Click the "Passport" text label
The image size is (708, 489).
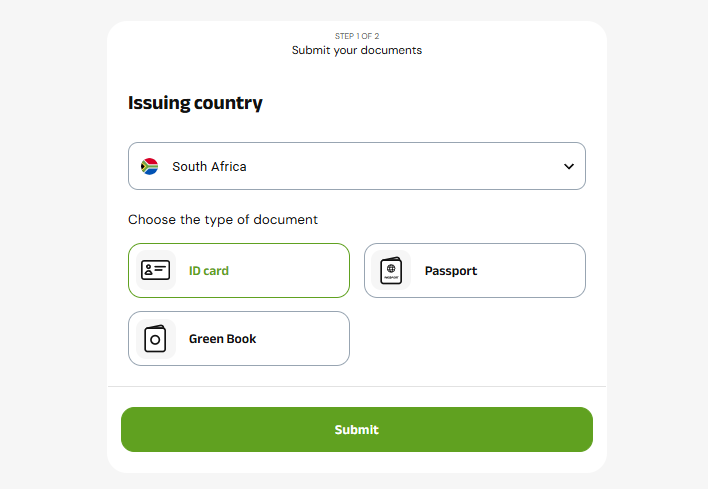click(451, 271)
